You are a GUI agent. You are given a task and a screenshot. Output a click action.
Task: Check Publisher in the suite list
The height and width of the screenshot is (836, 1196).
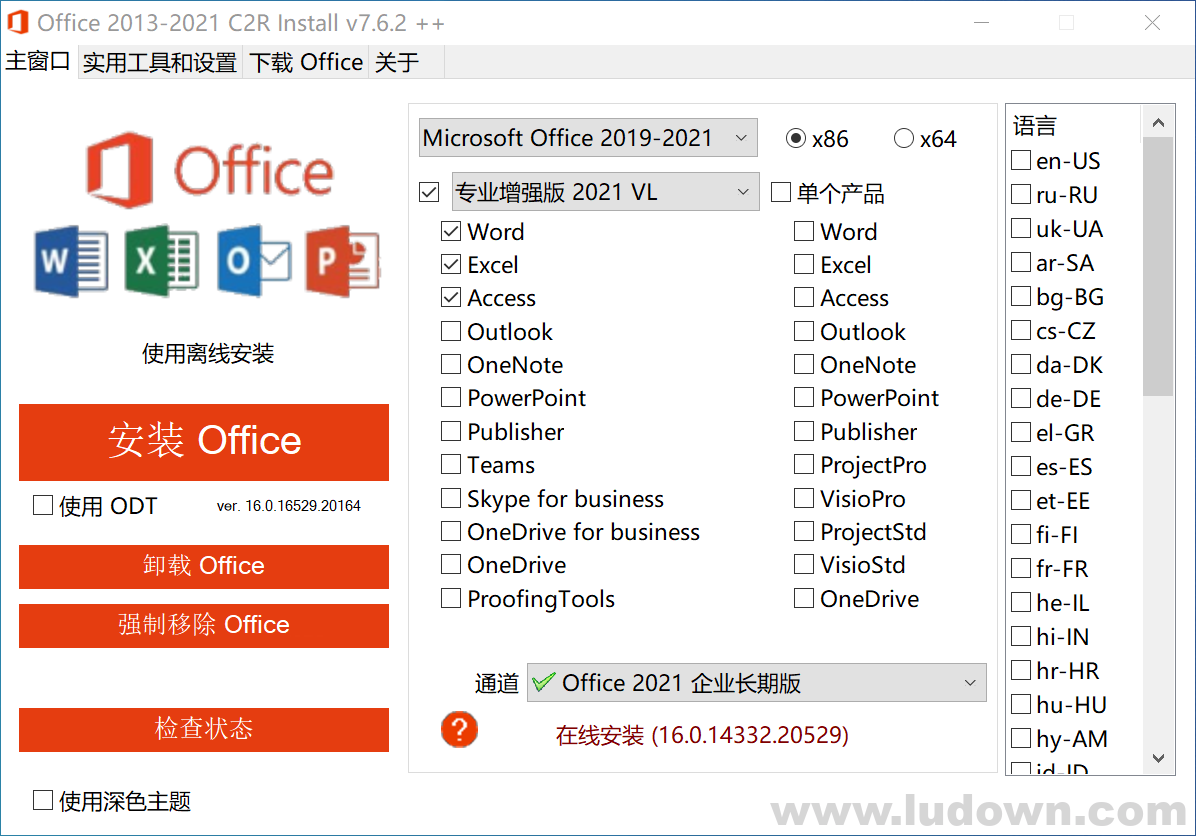(x=451, y=431)
